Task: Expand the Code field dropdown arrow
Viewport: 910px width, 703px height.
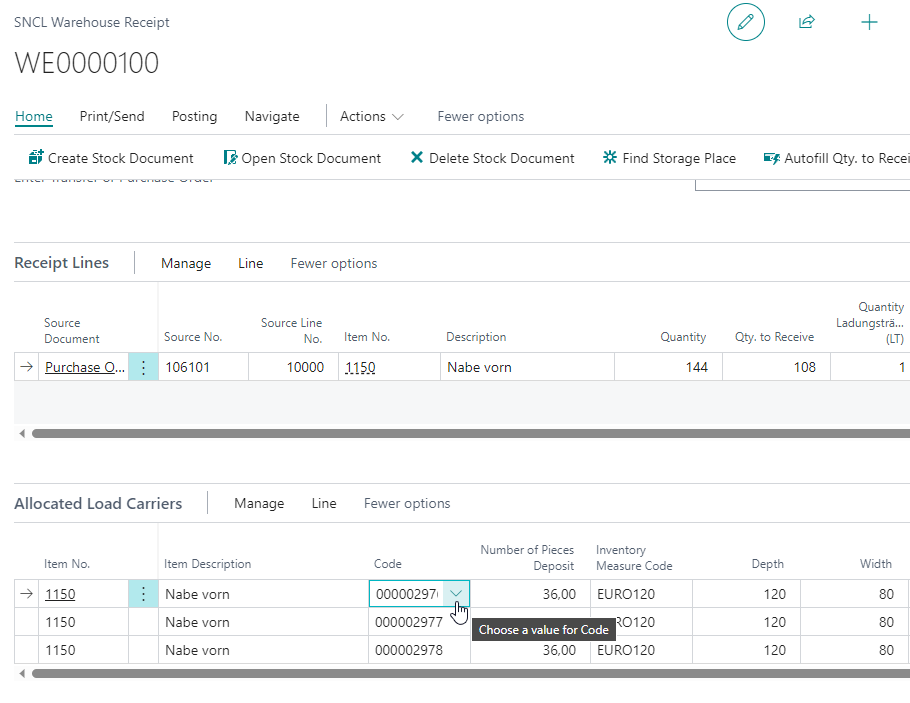Action: [x=456, y=594]
